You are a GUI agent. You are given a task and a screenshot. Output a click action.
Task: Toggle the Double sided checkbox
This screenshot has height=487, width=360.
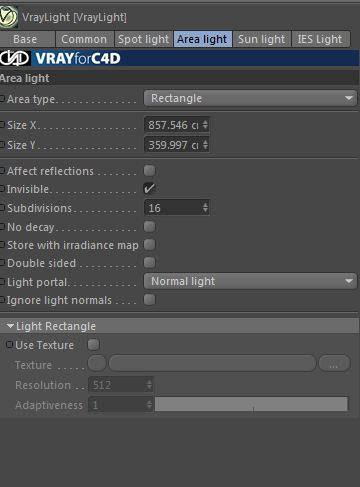(x=149, y=263)
